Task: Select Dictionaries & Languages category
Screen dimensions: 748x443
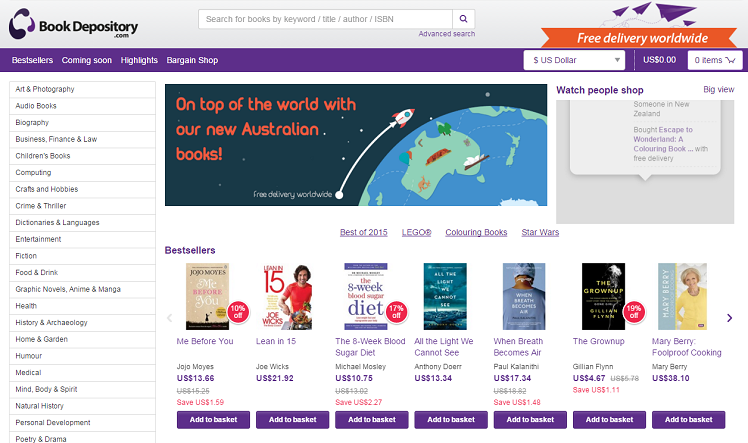Action: tap(83, 223)
